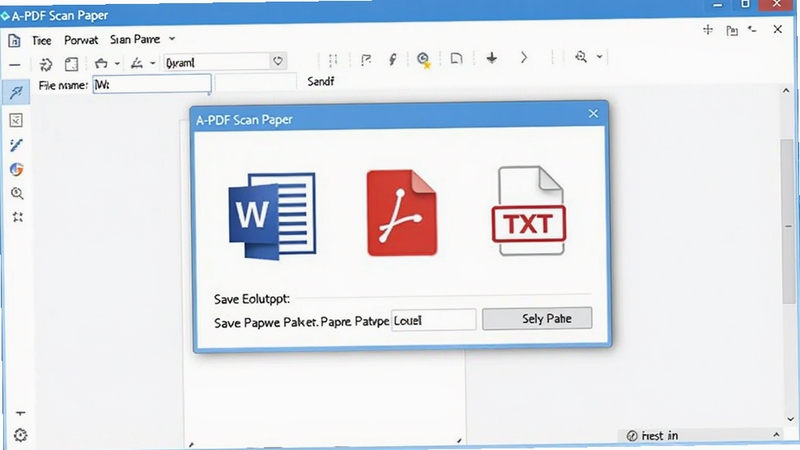
Task: Open the Dyraml combo box
Action: (216, 62)
